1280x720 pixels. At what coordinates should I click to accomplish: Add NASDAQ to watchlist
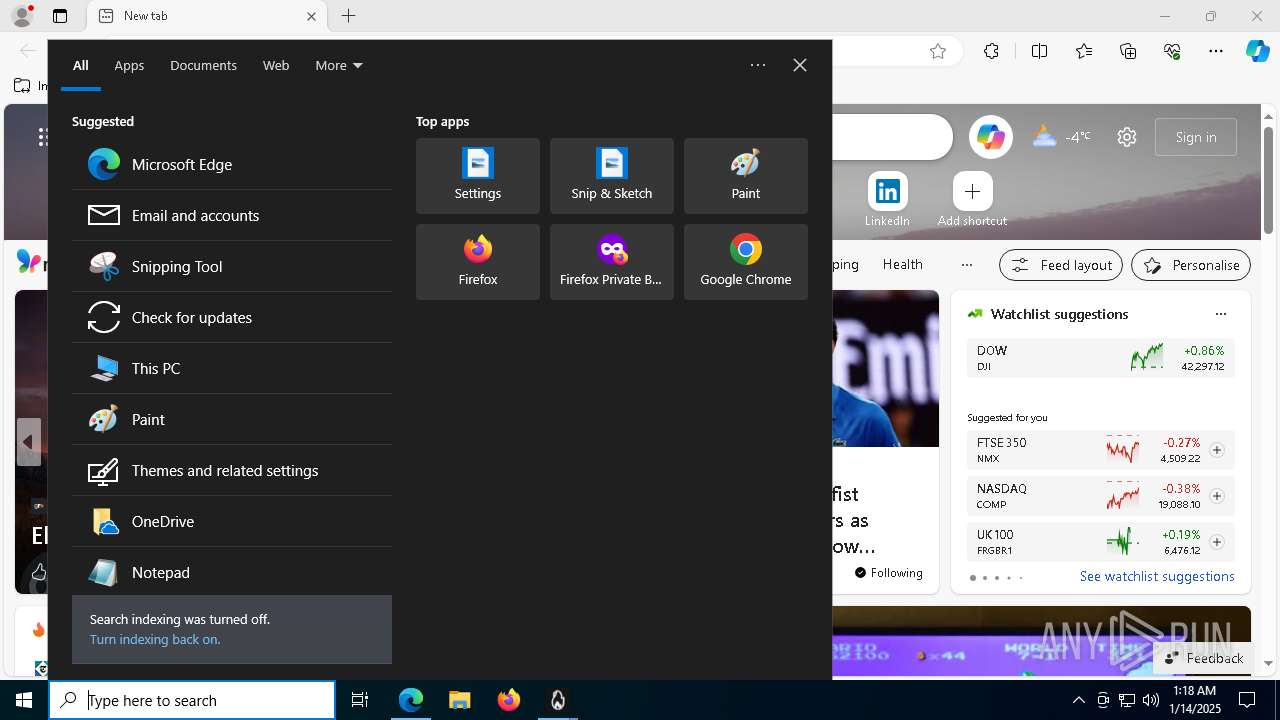[x=1217, y=496]
